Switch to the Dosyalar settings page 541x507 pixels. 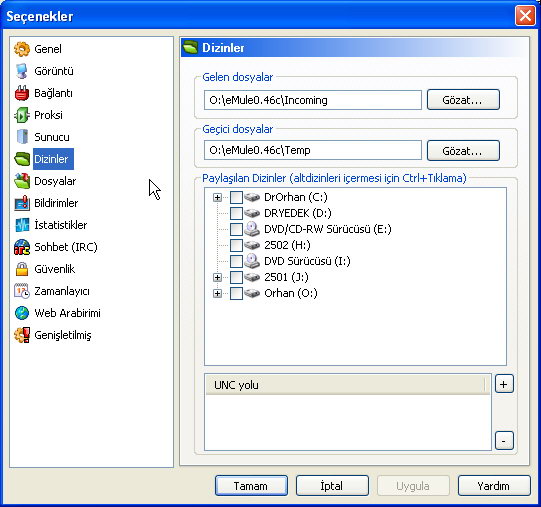click(x=55, y=181)
